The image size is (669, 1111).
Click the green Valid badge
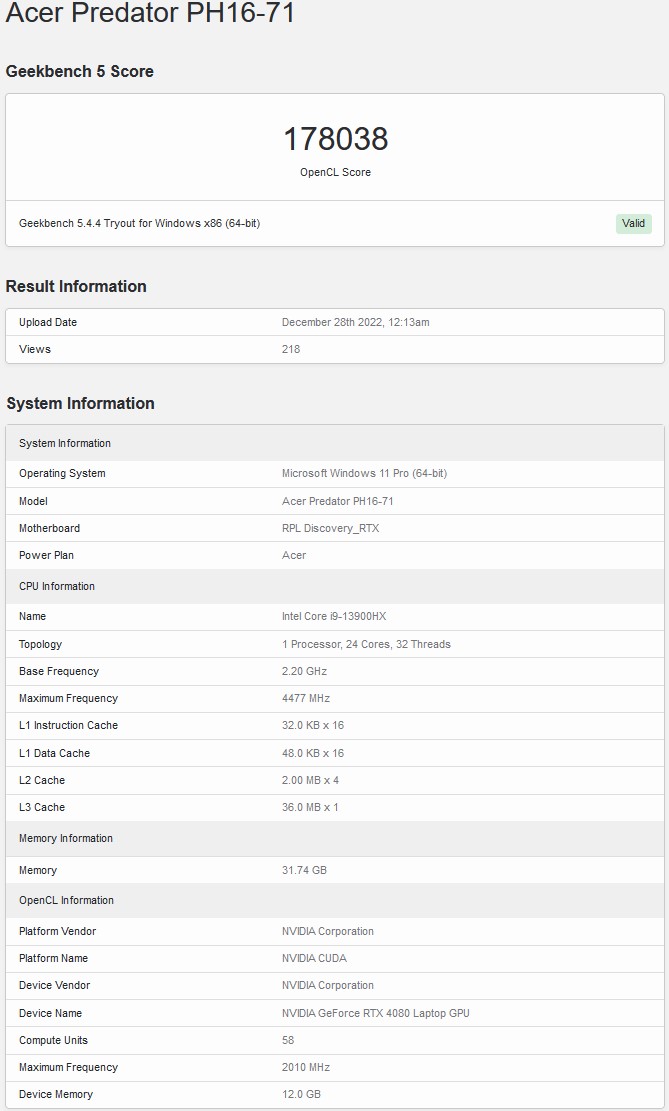click(634, 224)
